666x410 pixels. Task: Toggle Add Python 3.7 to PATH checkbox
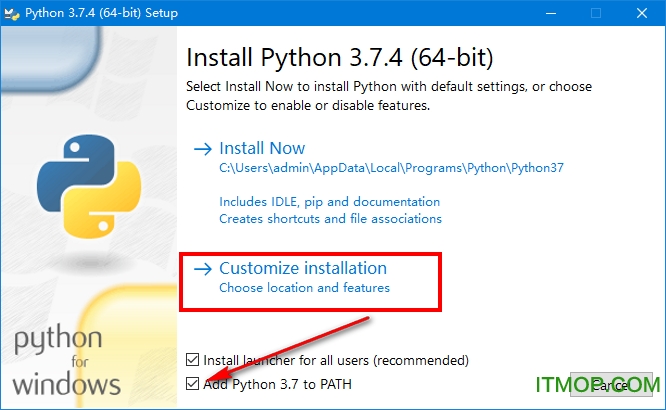[192, 384]
